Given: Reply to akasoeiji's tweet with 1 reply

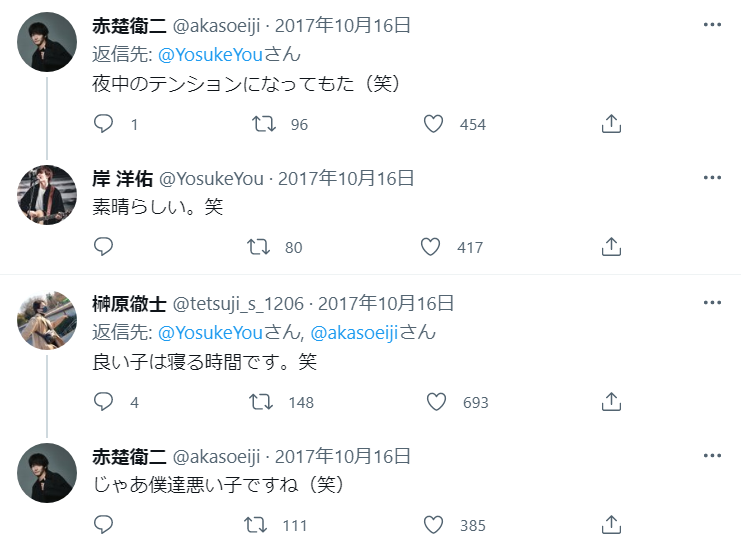Looking at the screenshot, I should click(103, 124).
